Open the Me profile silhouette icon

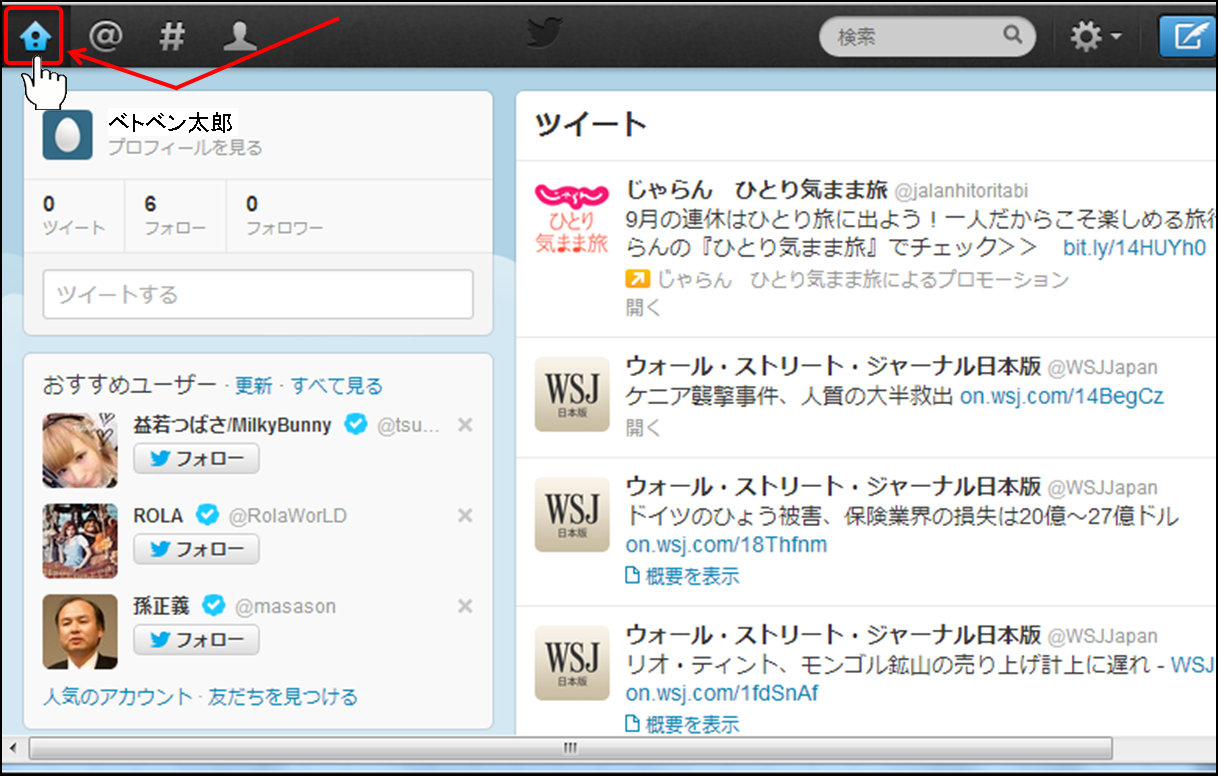240,37
